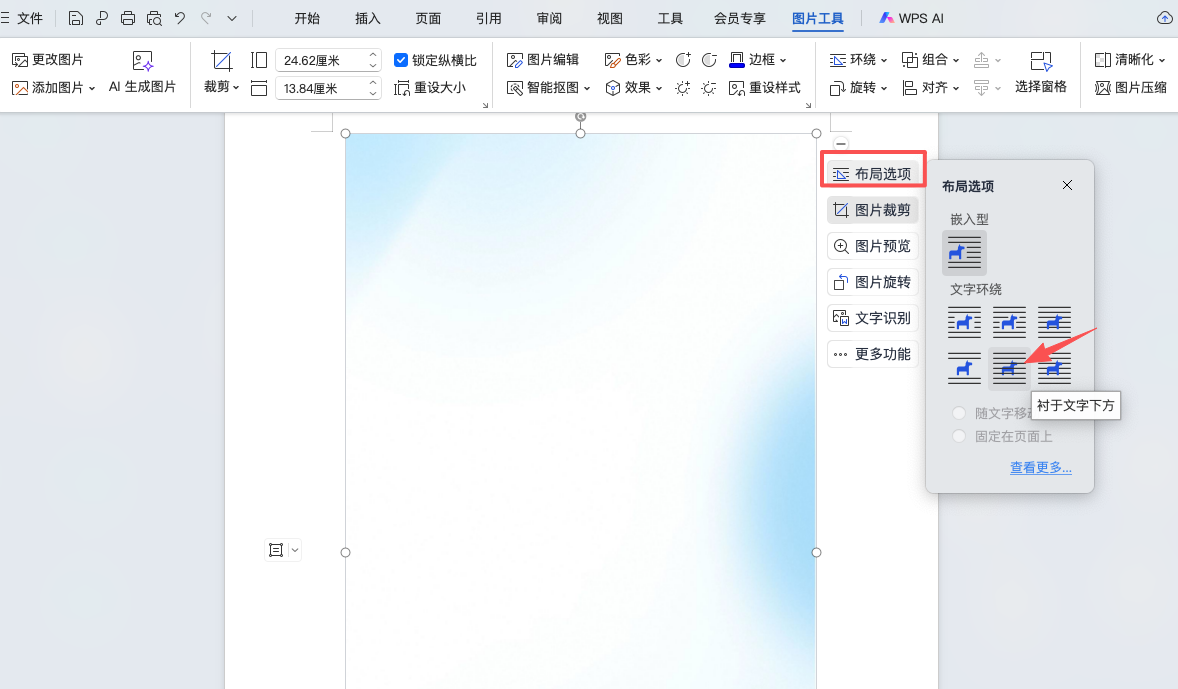
Task: Click the increase brightness sun icon
Action: (682, 88)
